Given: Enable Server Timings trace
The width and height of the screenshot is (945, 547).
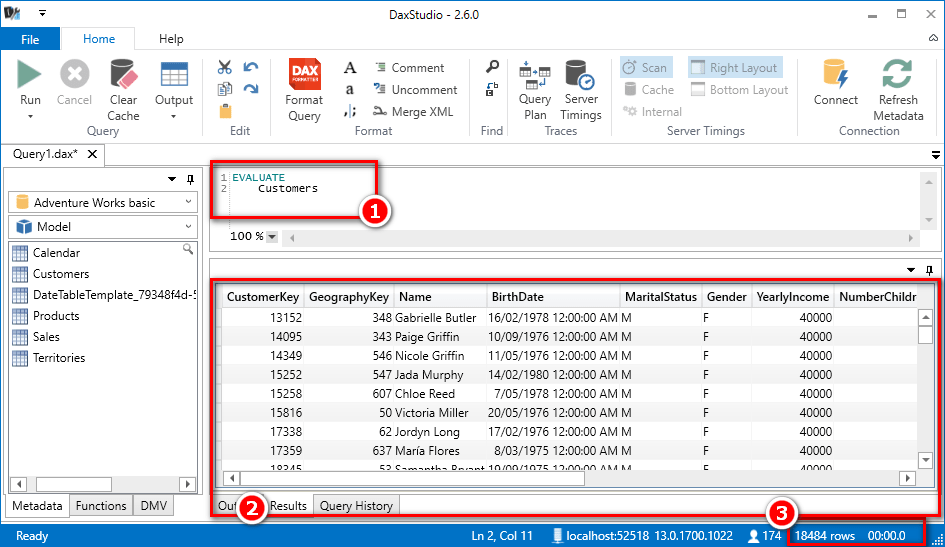Looking at the screenshot, I should (581, 90).
